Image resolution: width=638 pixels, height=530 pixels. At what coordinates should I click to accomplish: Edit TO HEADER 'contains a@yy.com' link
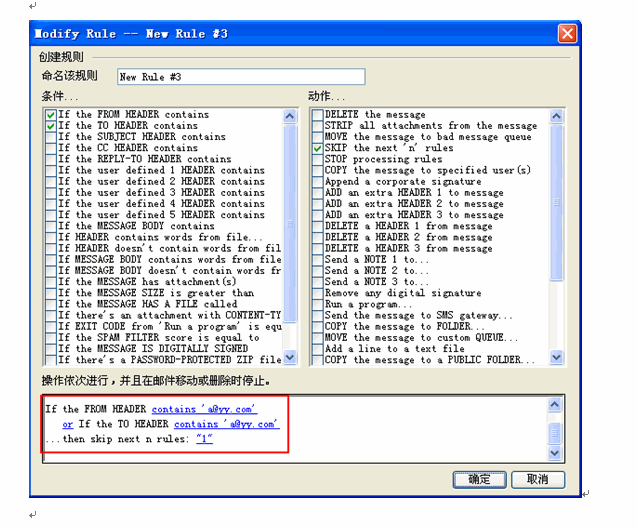point(227,424)
